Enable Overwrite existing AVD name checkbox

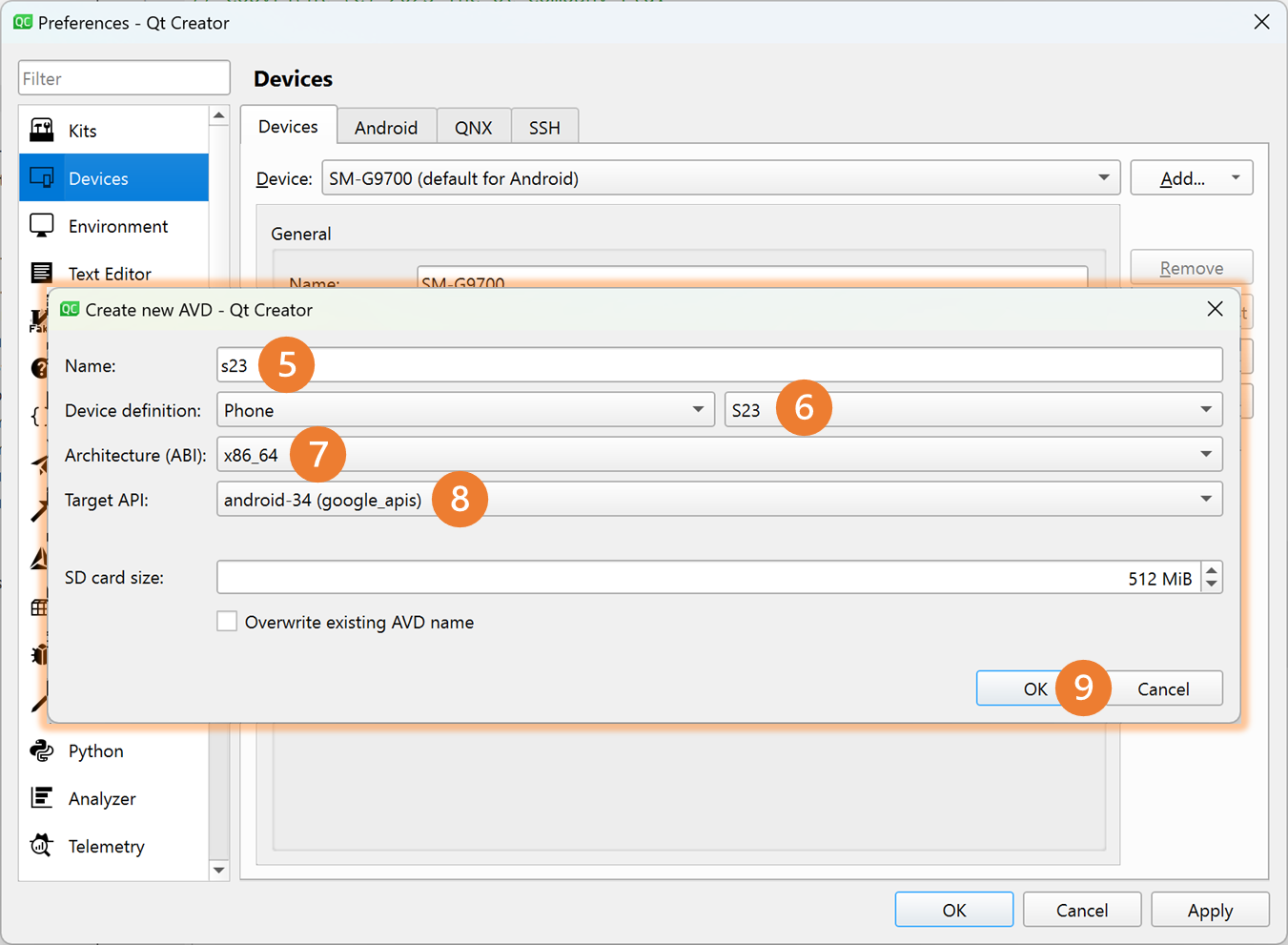[227, 622]
